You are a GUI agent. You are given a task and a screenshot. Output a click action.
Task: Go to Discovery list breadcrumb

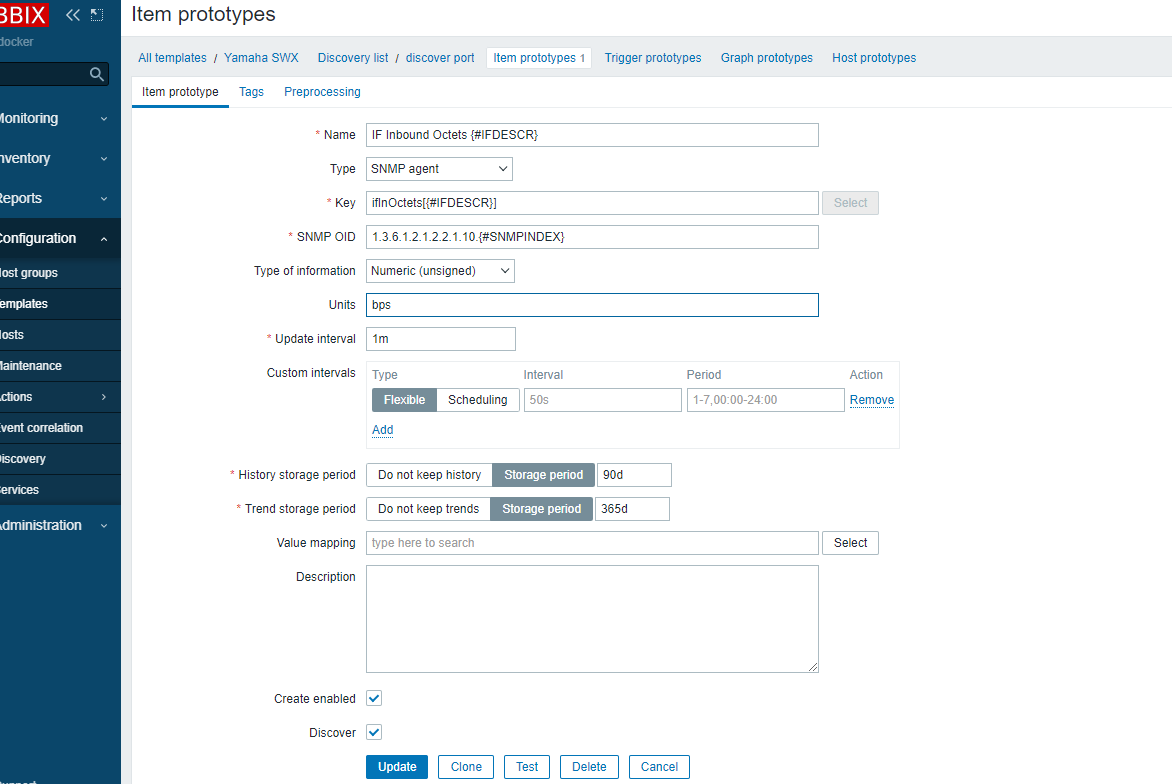coord(353,58)
